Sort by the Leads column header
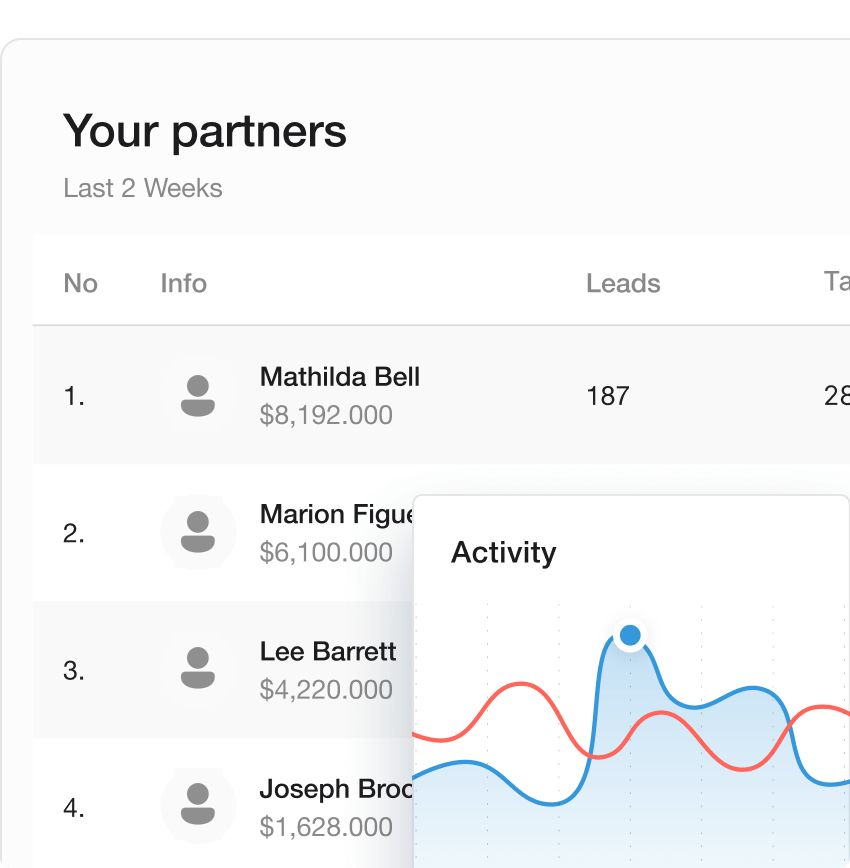This screenshot has width=850, height=868. click(623, 283)
